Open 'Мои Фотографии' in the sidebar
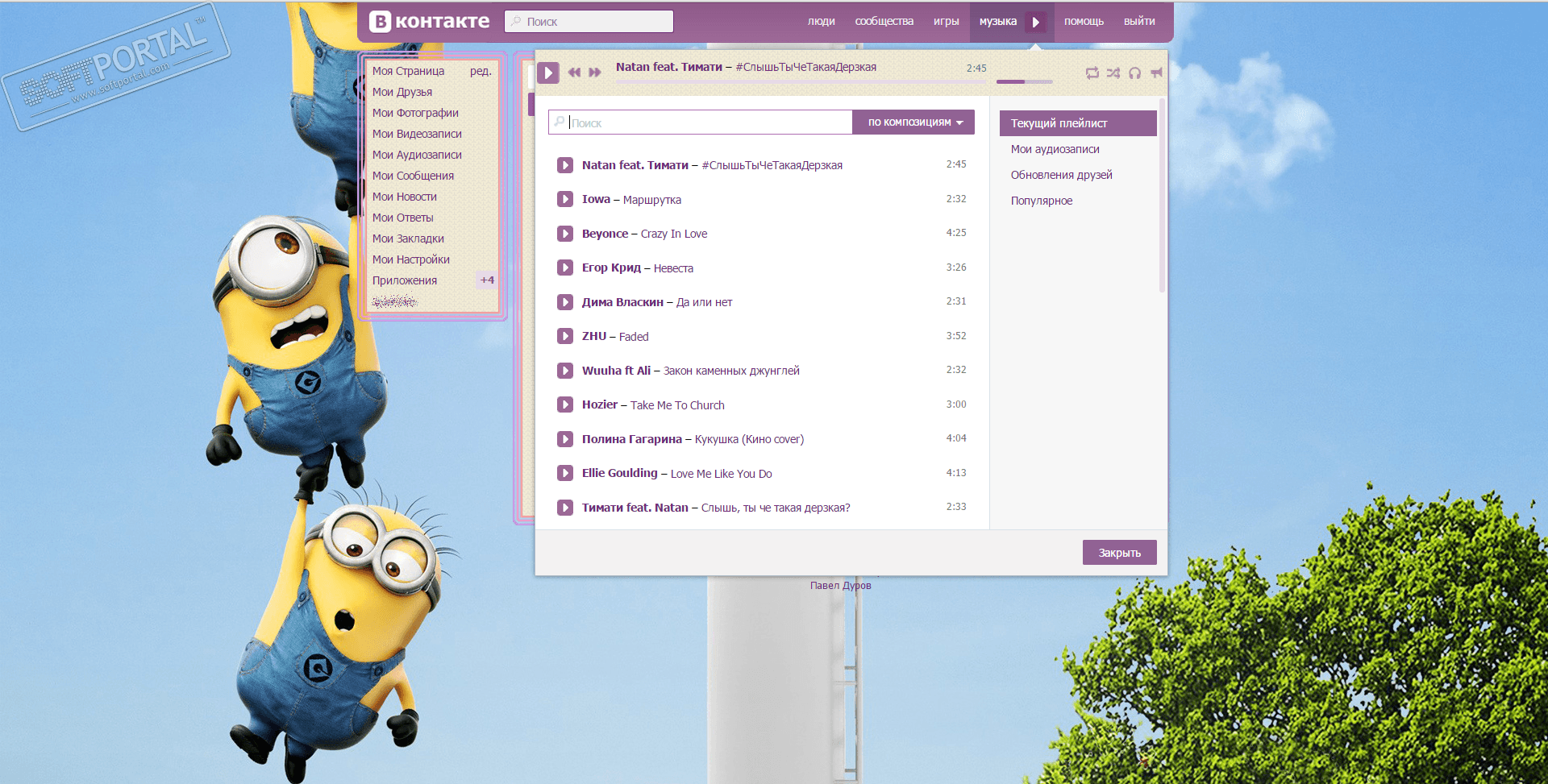Viewport: 1548px width, 784px height. pyautogui.click(x=415, y=113)
